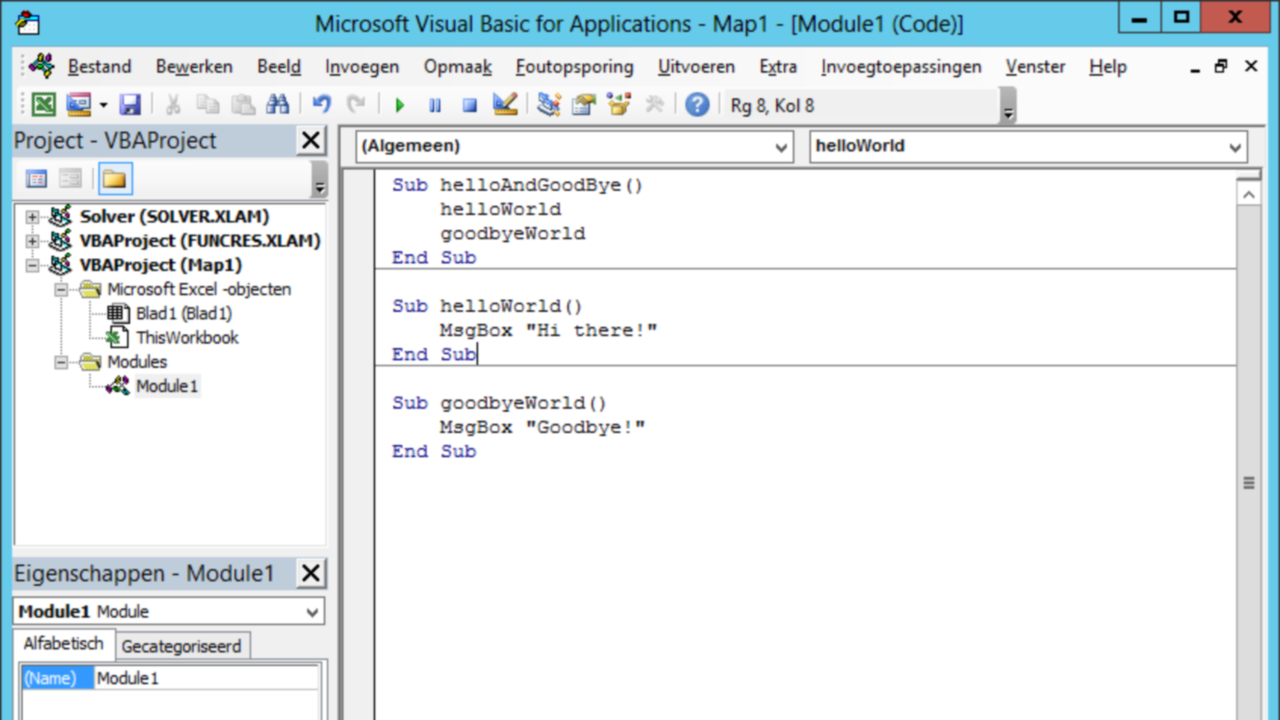Click the code window vertical scrollbar thumb
The width and height of the screenshot is (1280, 720).
point(1249,484)
